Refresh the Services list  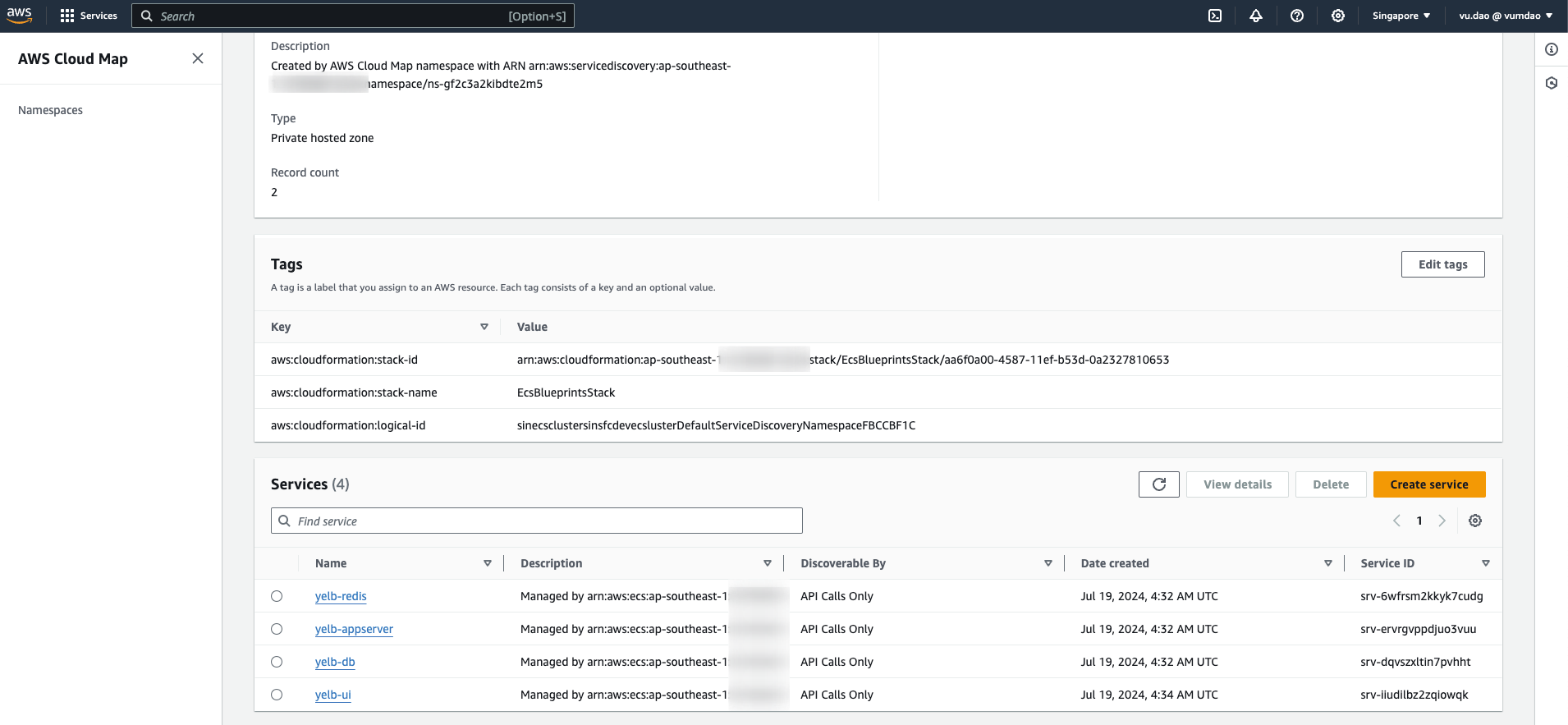tap(1159, 484)
